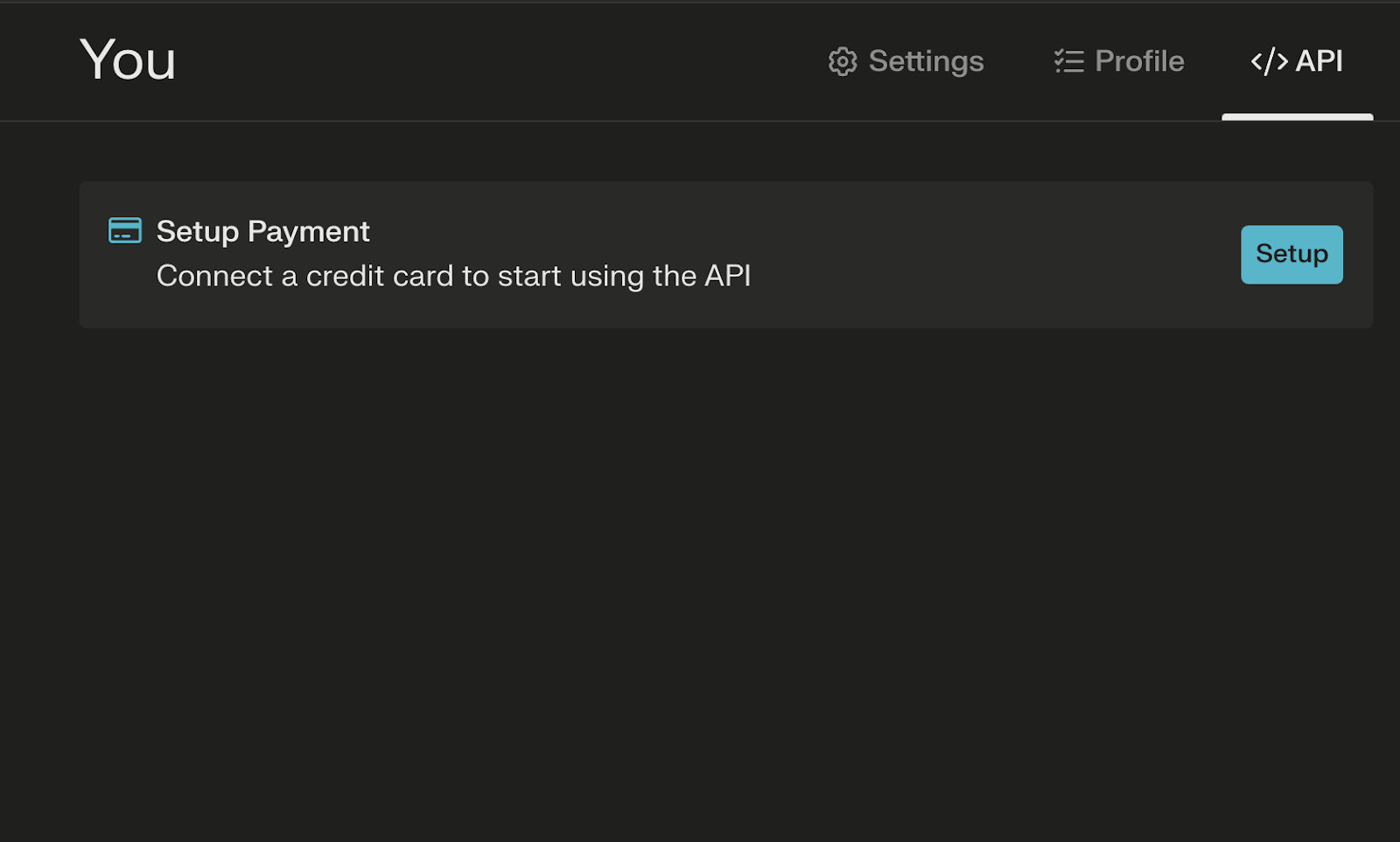1400x842 pixels.
Task: Click the Settings gear icon
Action: pyautogui.click(x=843, y=61)
